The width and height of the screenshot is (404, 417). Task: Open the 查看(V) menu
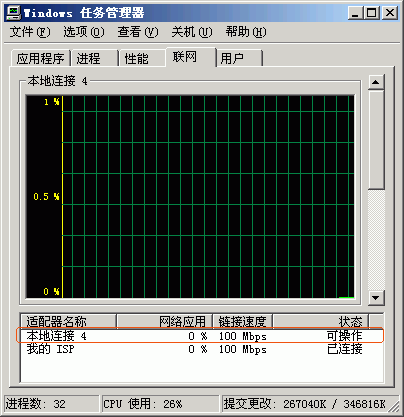tap(138, 32)
